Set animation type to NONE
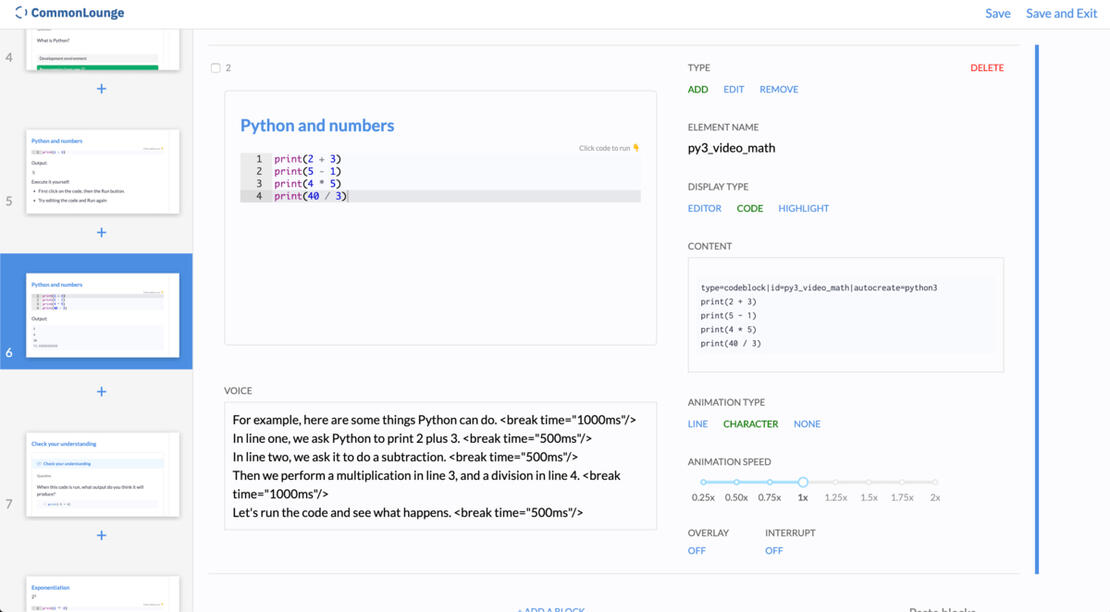This screenshot has height=612, width=1110. point(806,424)
